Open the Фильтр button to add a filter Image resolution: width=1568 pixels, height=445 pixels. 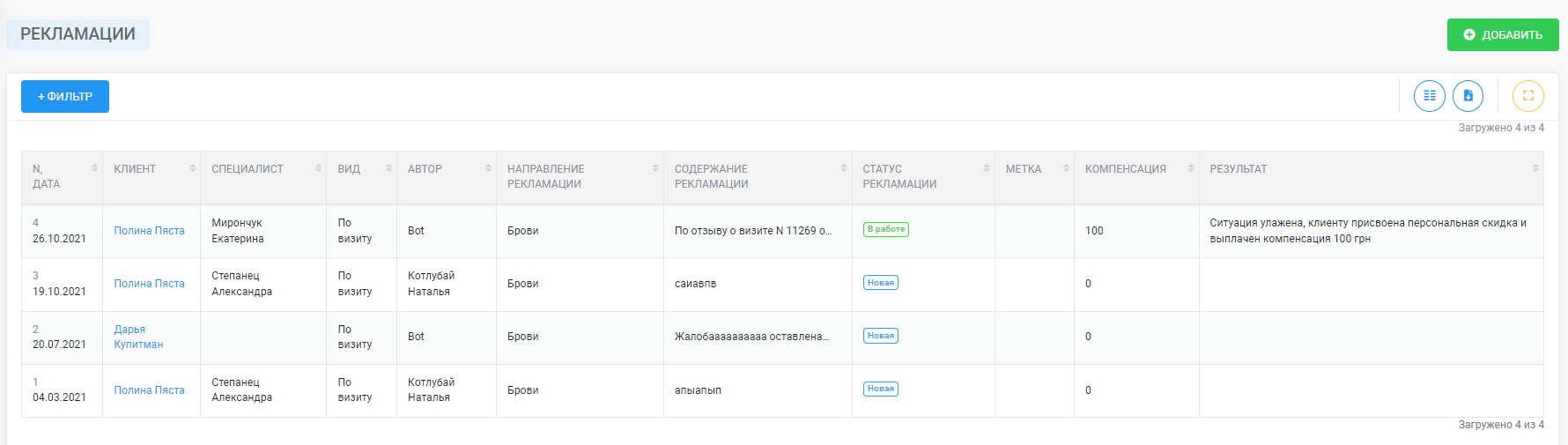[65, 97]
